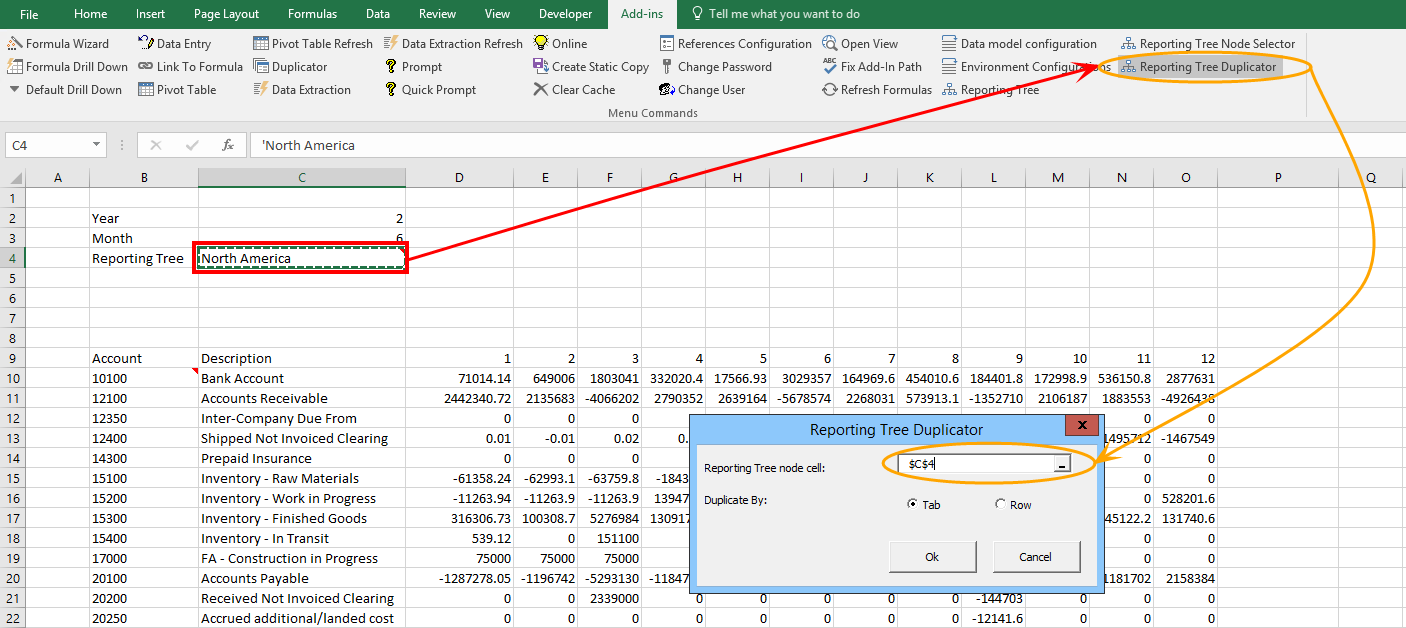
Task: Expand the Name Box dropdown
Action: 96,145
